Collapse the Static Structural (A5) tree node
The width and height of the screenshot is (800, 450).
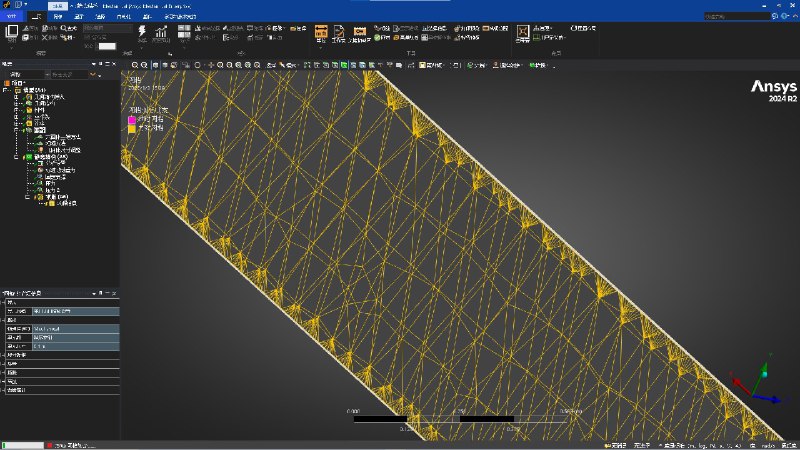pos(16,157)
